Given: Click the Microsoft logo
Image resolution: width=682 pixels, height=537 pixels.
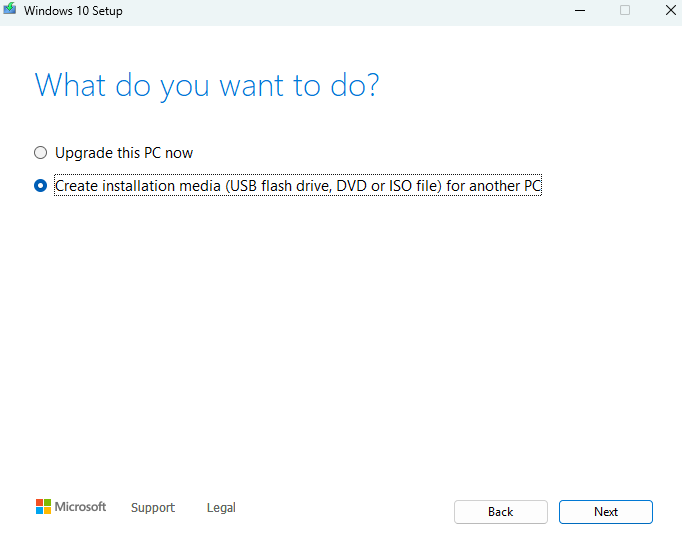Looking at the screenshot, I should (71, 507).
